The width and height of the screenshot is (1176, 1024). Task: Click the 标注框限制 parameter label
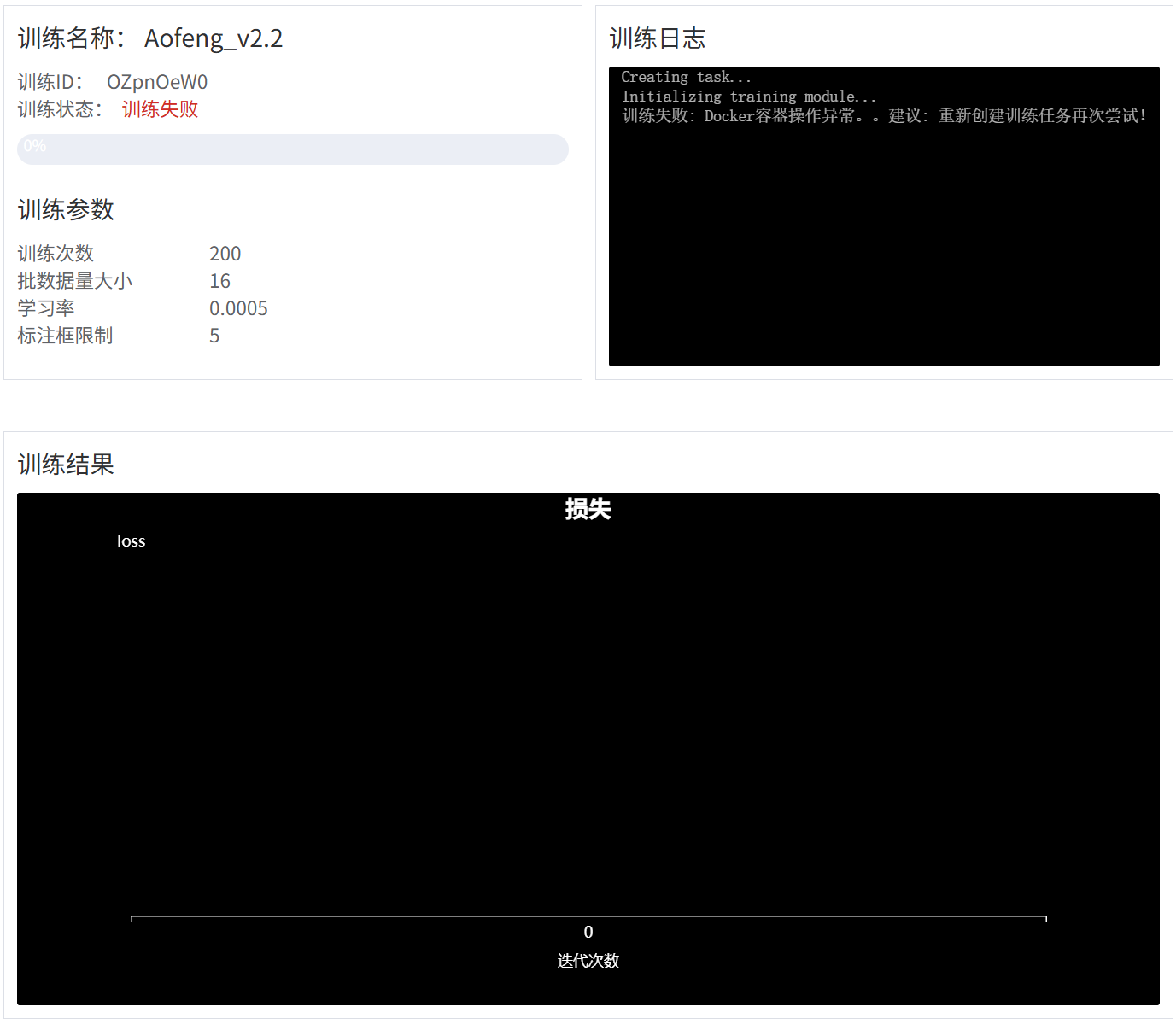65,336
